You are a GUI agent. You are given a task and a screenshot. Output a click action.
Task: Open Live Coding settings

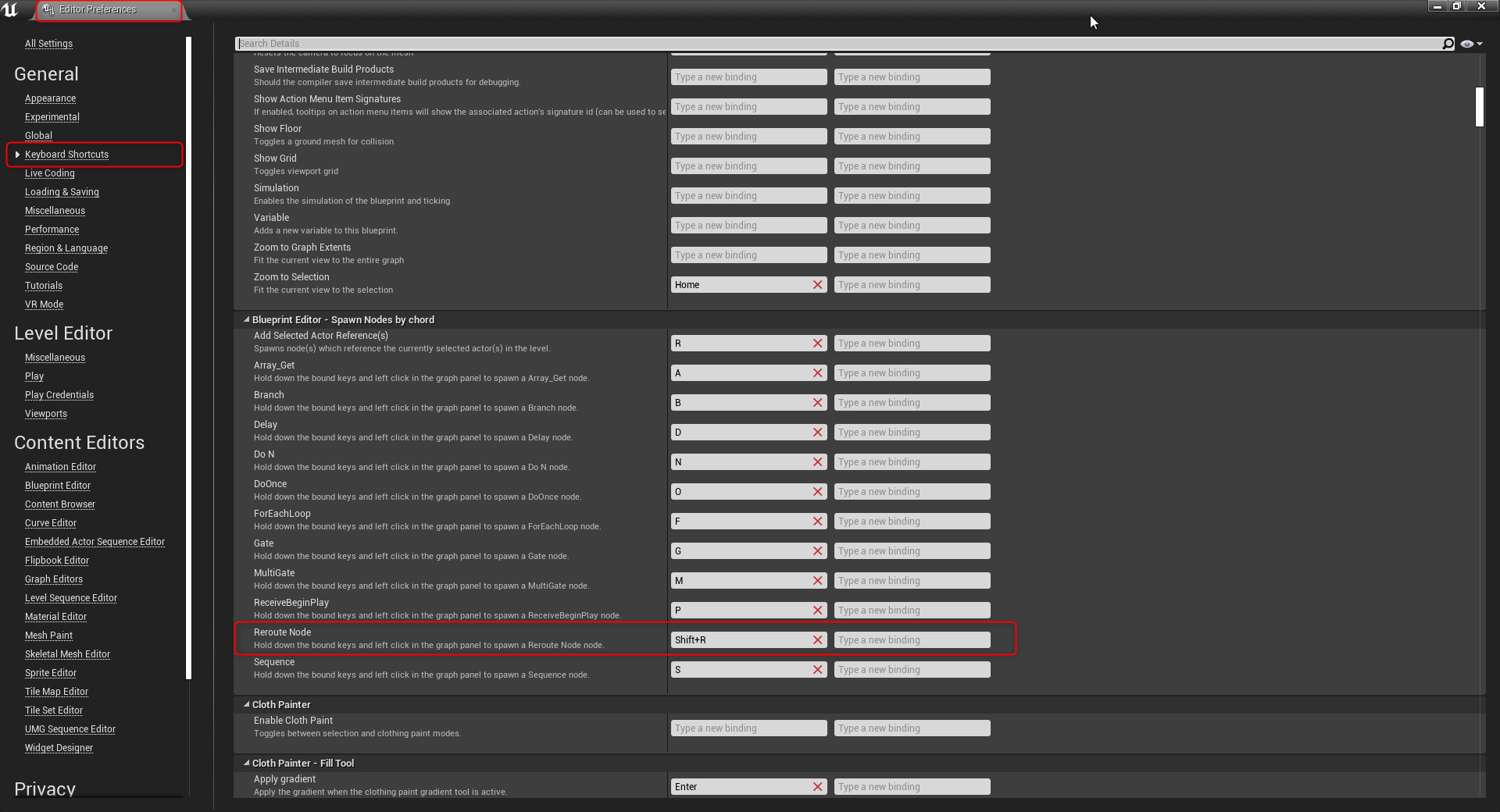[x=50, y=173]
